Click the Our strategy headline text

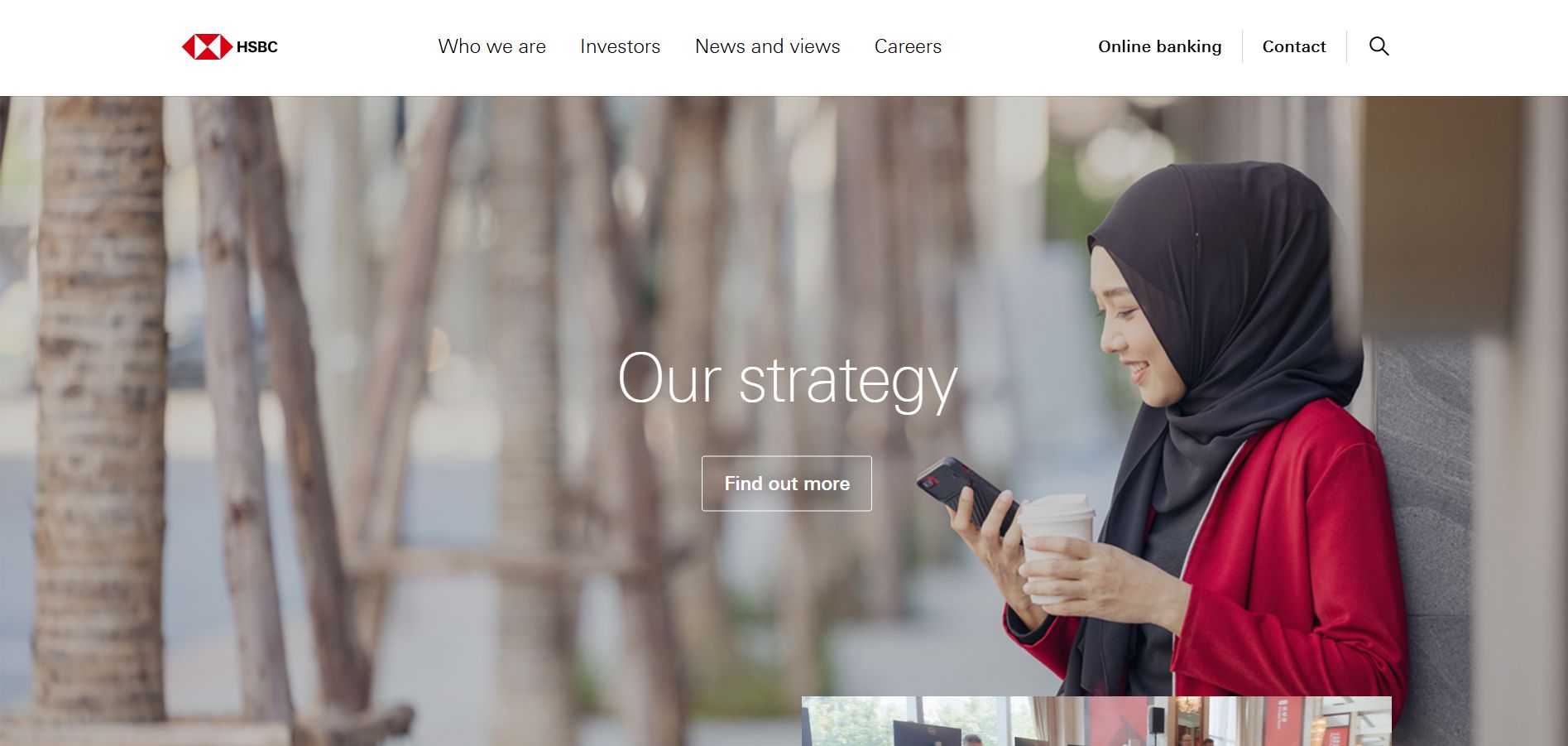[787, 380]
